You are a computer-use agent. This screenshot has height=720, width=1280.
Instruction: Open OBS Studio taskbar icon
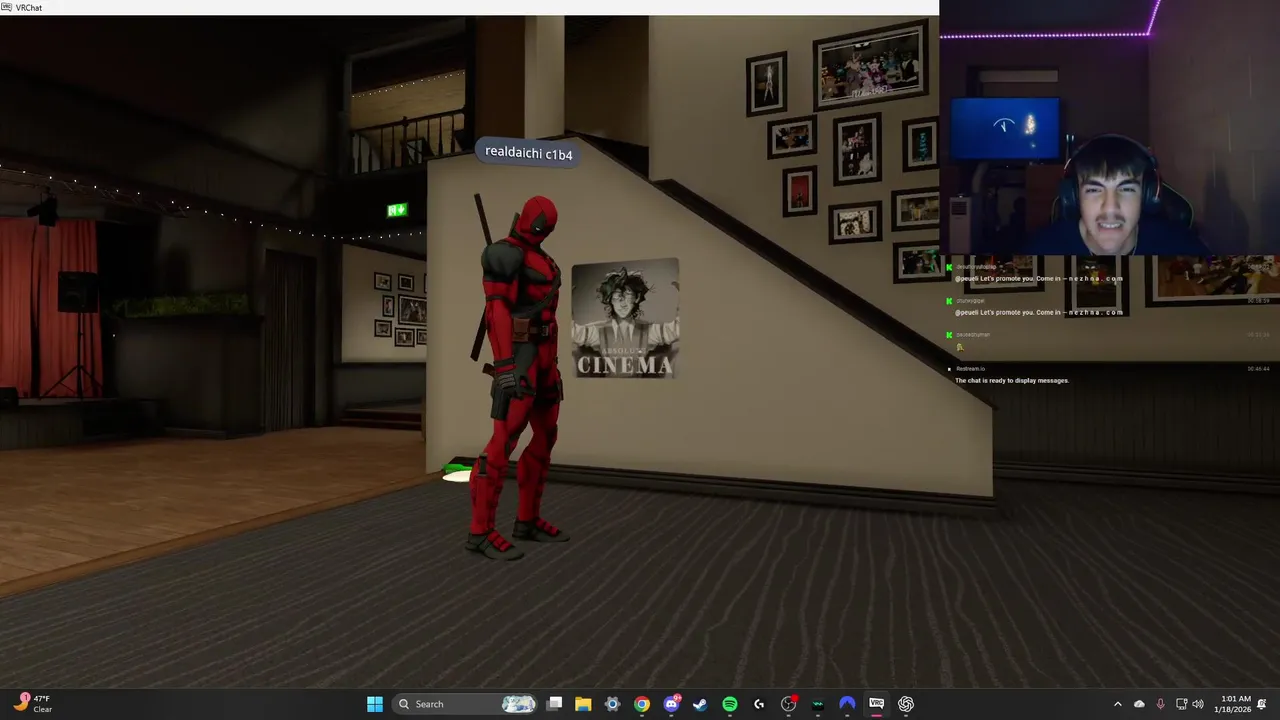pyautogui.click(x=789, y=704)
